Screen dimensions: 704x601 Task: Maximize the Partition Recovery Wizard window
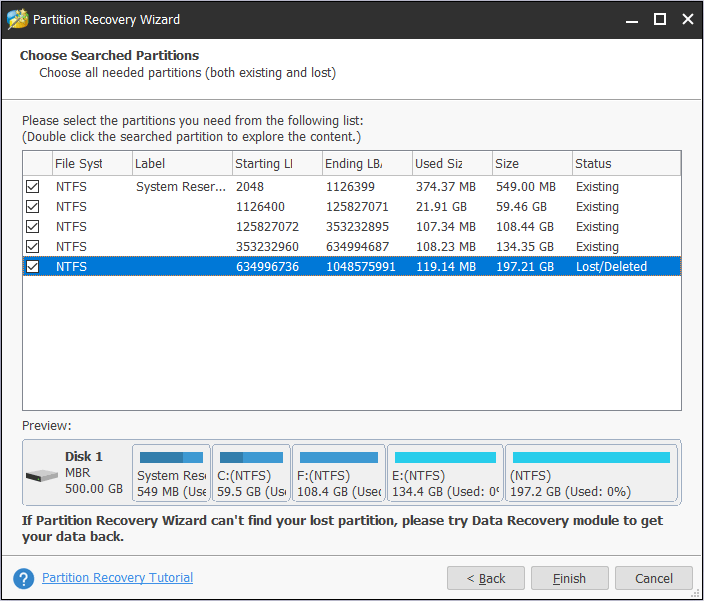[660, 19]
